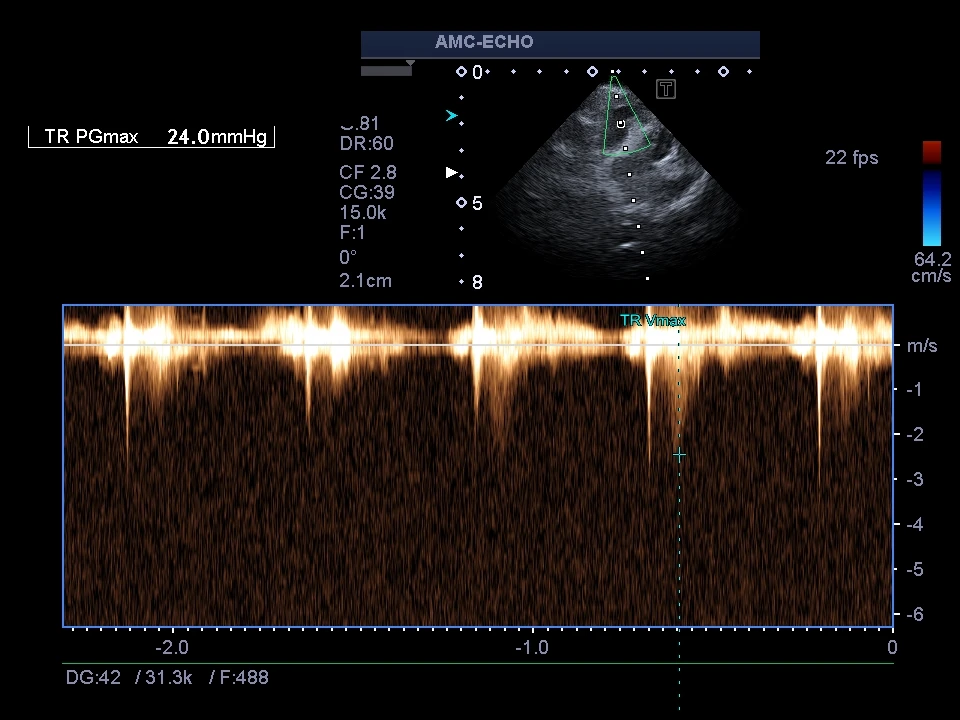Click the /31.3k Doppler value
This screenshot has height=720, width=960.
(x=164, y=677)
